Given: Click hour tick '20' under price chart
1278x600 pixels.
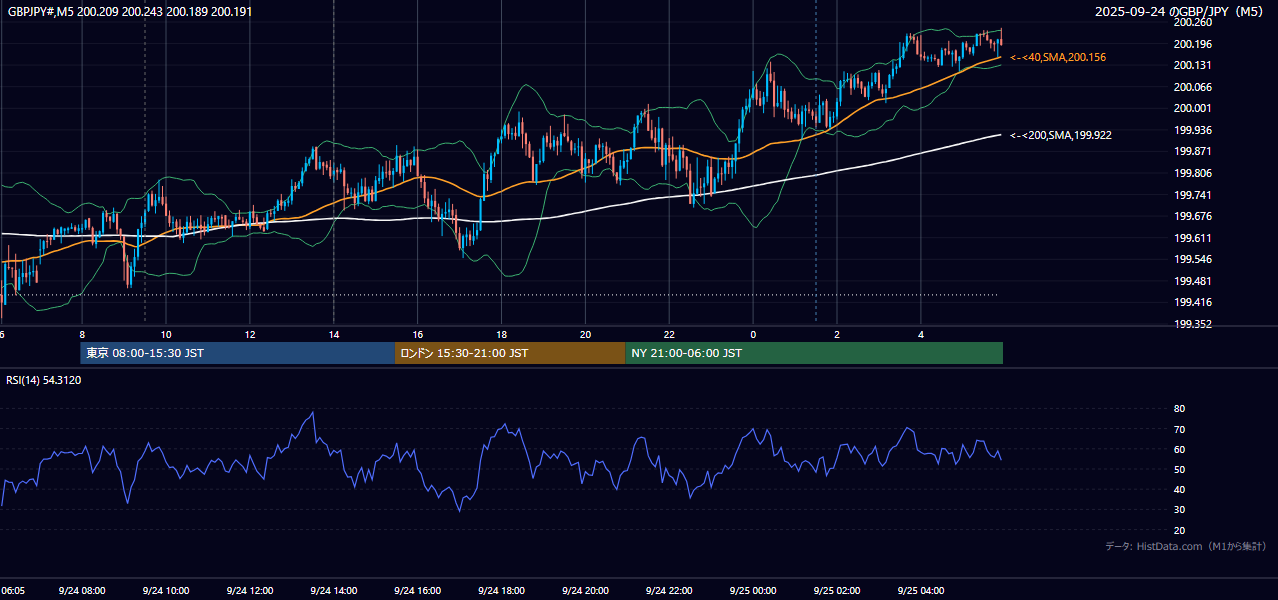Looking at the screenshot, I should (x=586, y=335).
